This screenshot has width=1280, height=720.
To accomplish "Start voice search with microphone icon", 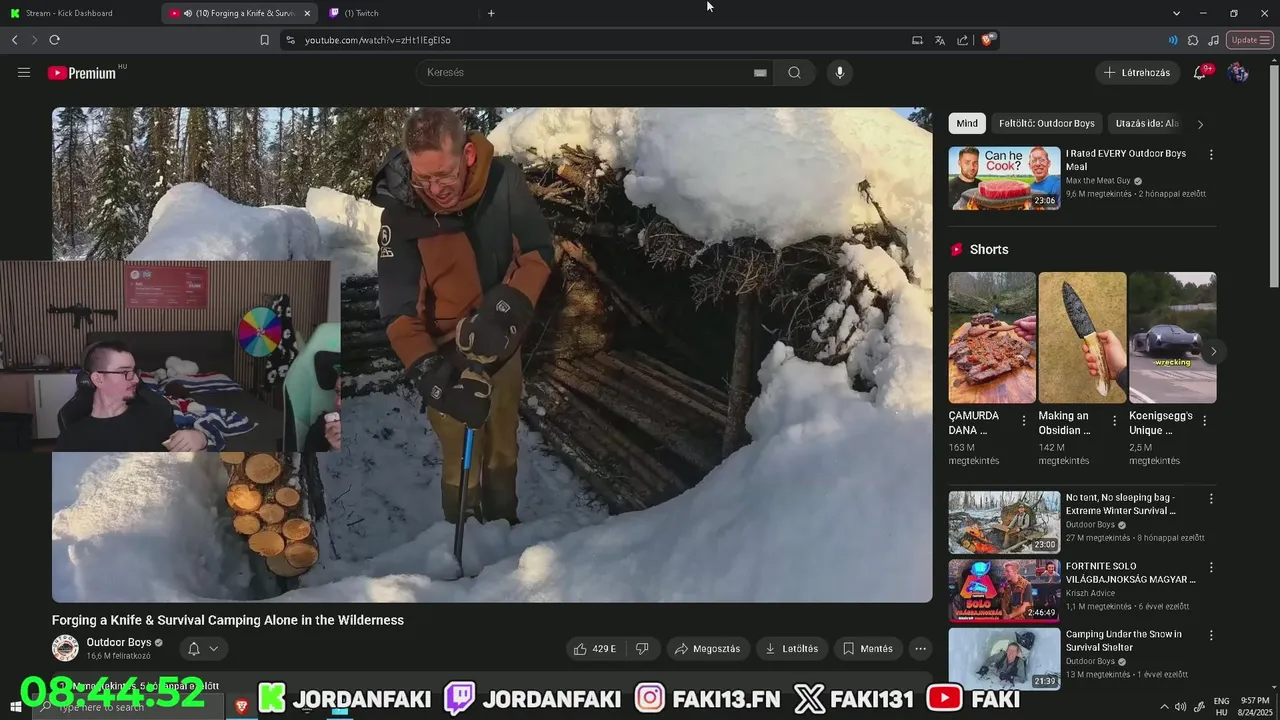I will point(839,72).
